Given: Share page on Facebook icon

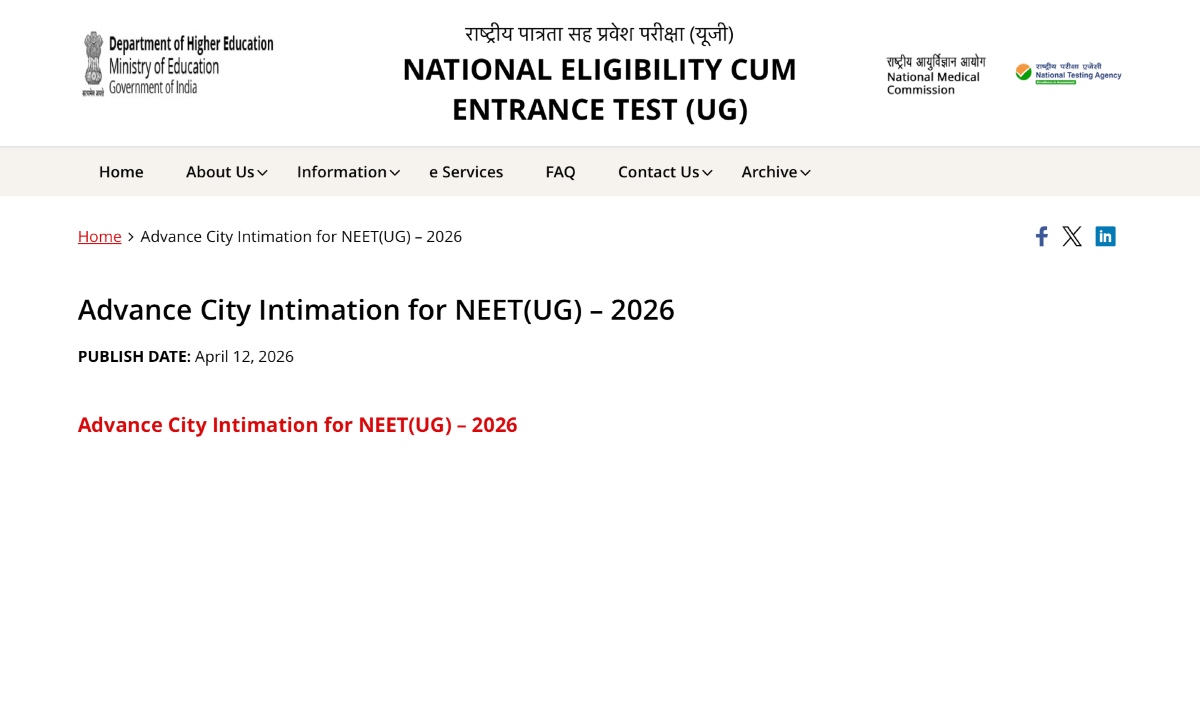Looking at the screenshot, I should coord(1041,236).
